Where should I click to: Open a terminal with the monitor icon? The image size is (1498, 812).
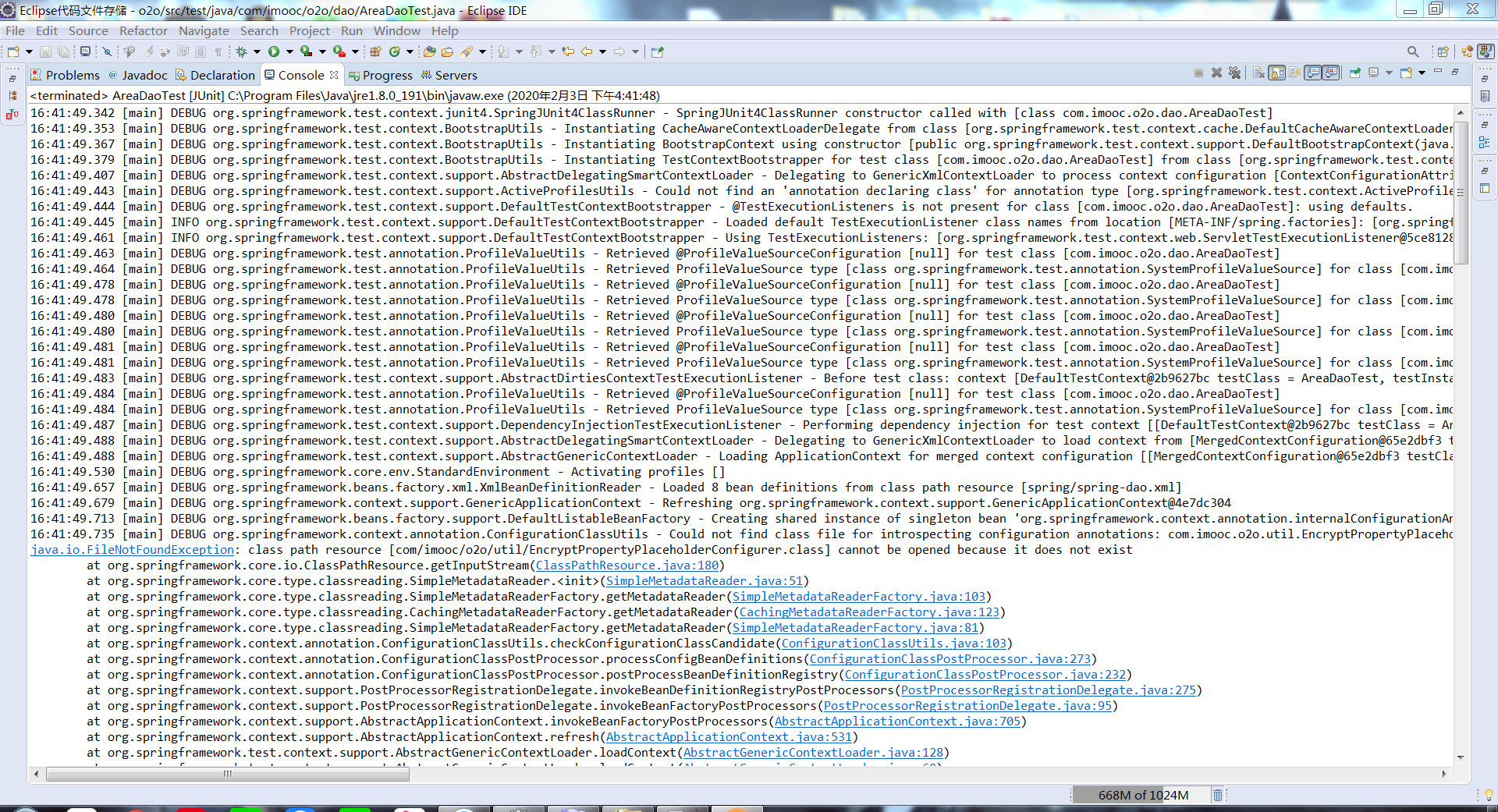[x=85, y=51]
